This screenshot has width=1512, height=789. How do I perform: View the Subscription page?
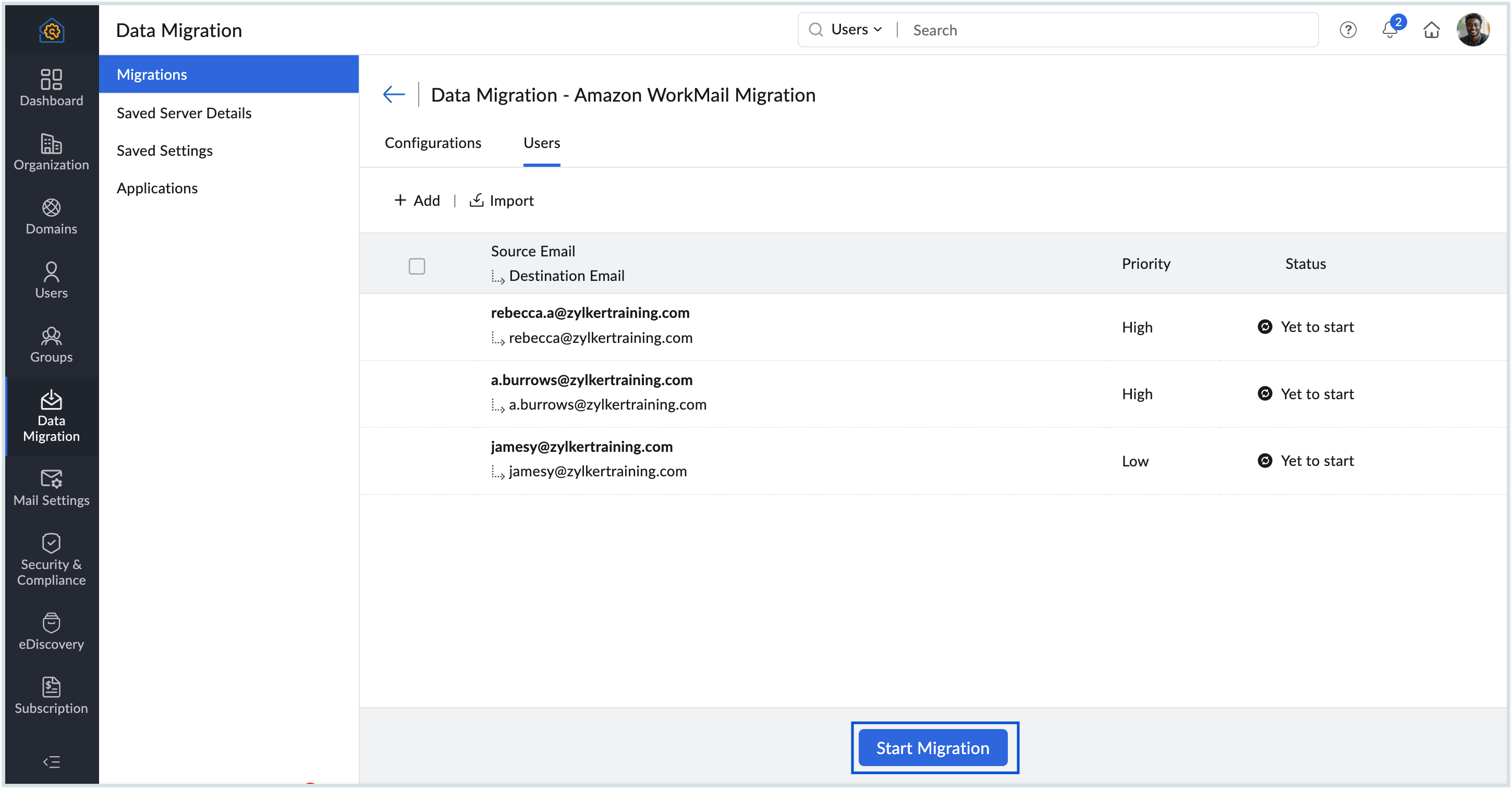tap(51, 696)
